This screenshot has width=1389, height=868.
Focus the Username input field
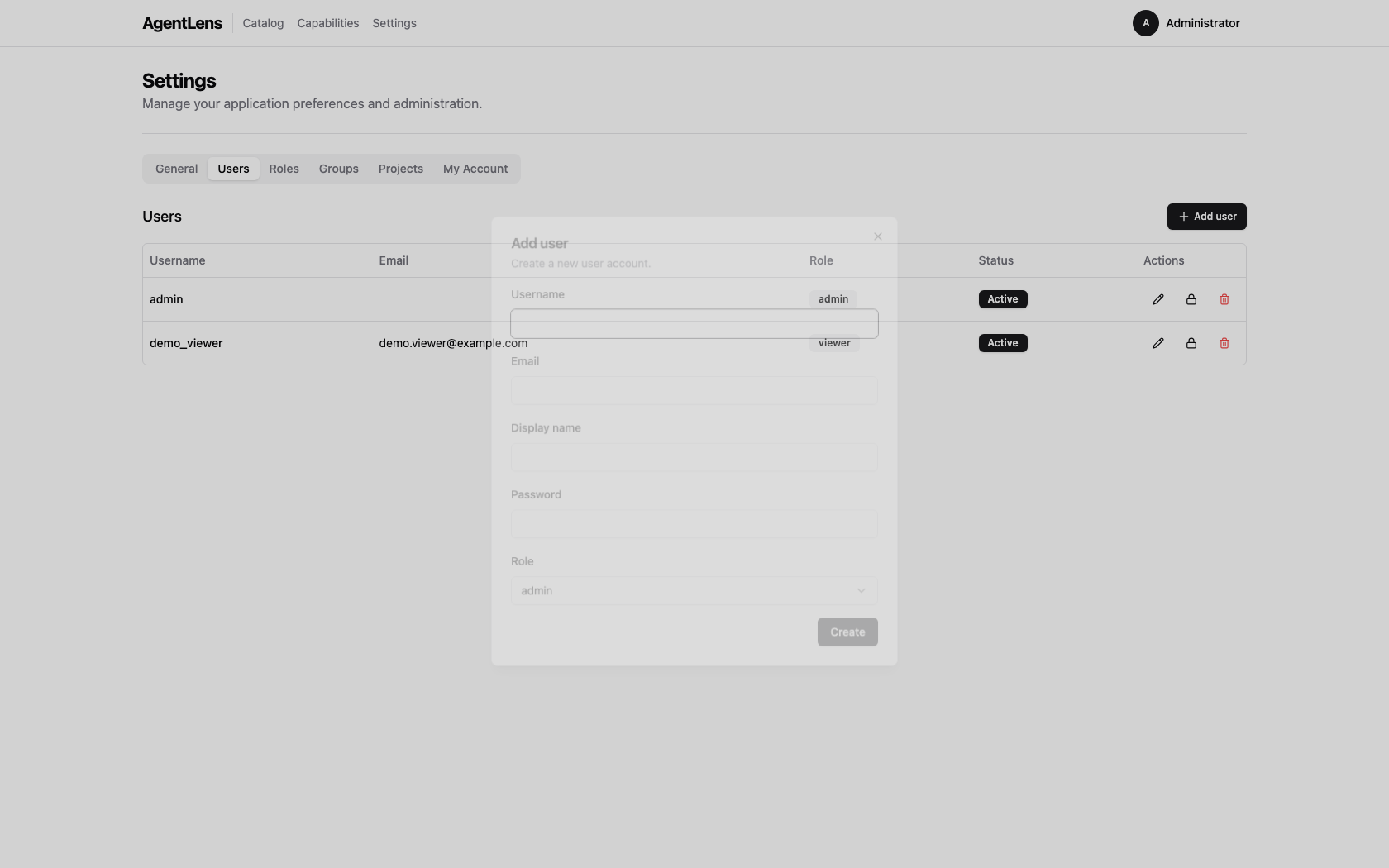point(693,323)
